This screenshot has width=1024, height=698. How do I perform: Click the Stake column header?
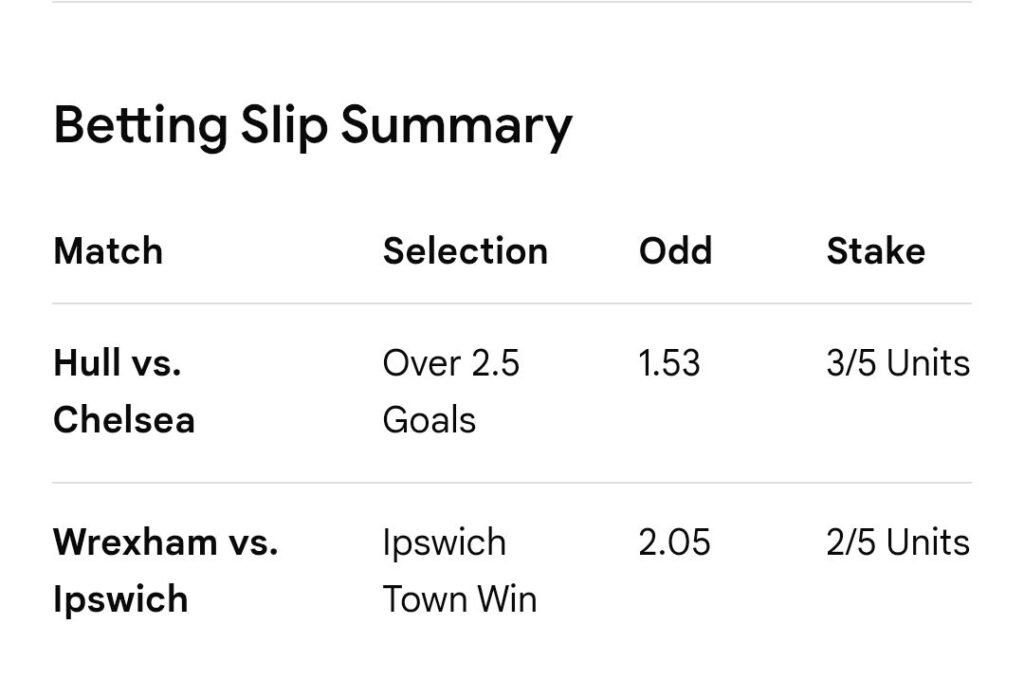875,251
